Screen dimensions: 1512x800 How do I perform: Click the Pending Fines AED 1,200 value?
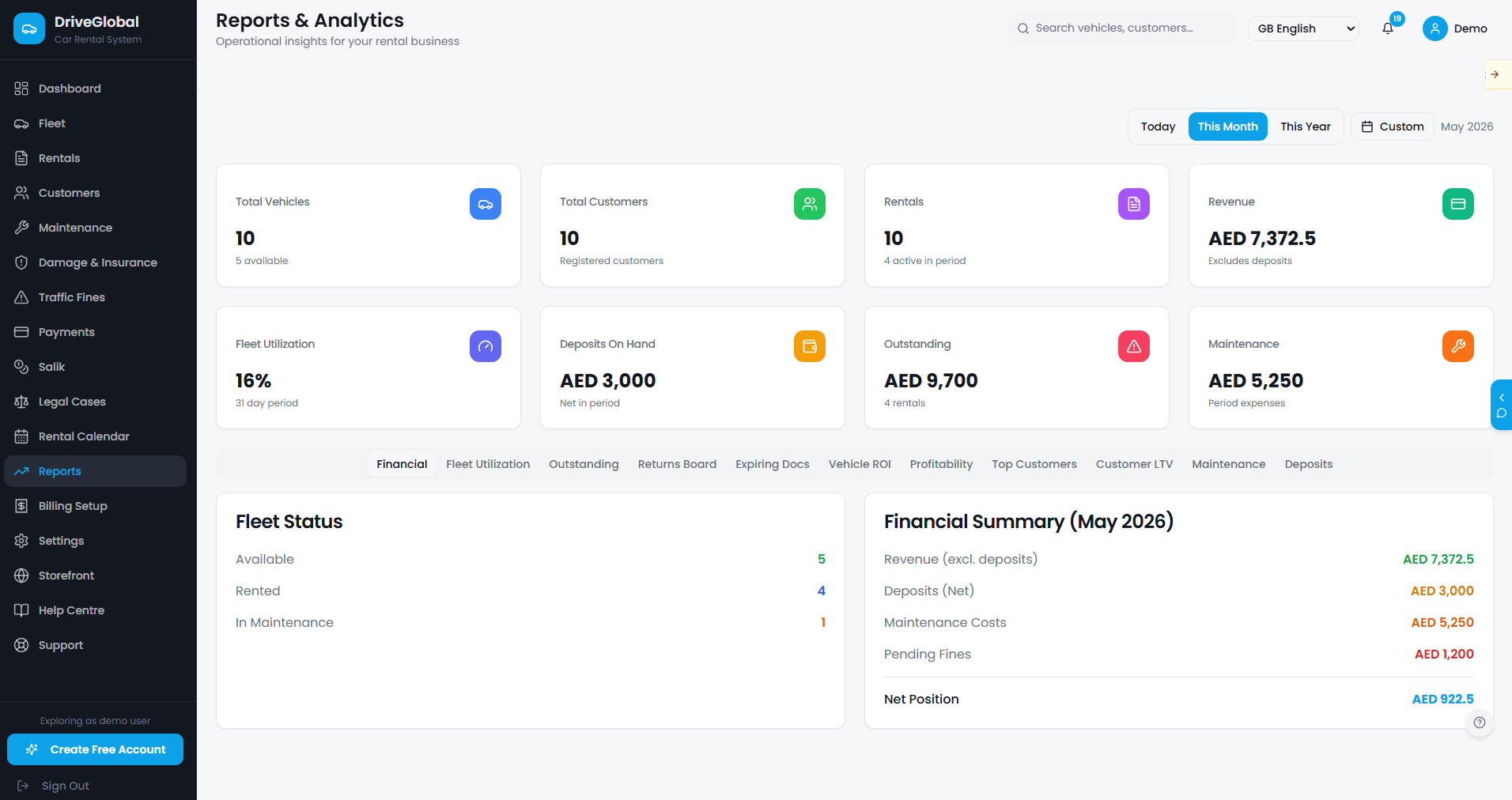pyautogui.click(x=1444, y=654)
